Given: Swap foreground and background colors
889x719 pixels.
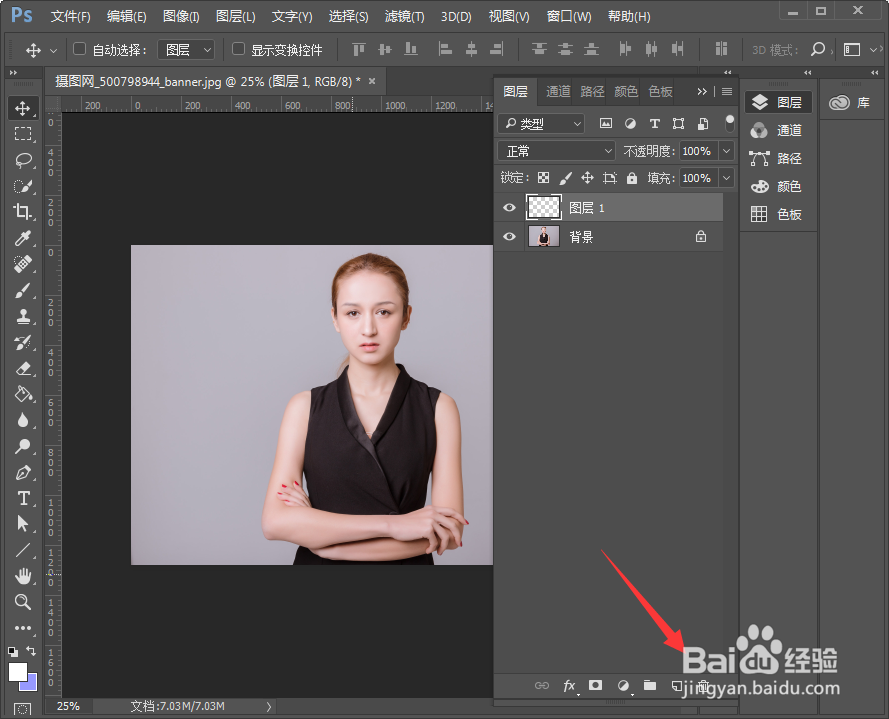Looking at the screenshot, I should (32, 651).
